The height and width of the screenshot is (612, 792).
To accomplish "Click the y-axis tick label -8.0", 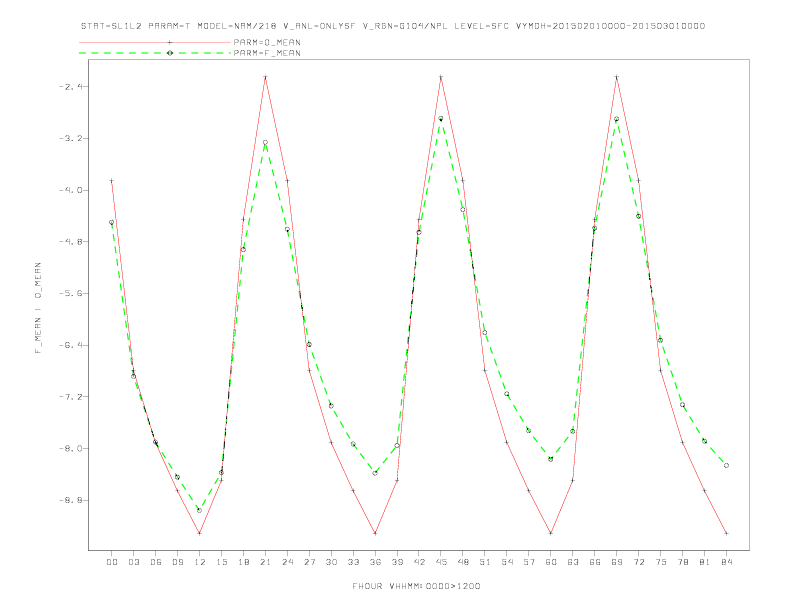I will coord(71,448).
